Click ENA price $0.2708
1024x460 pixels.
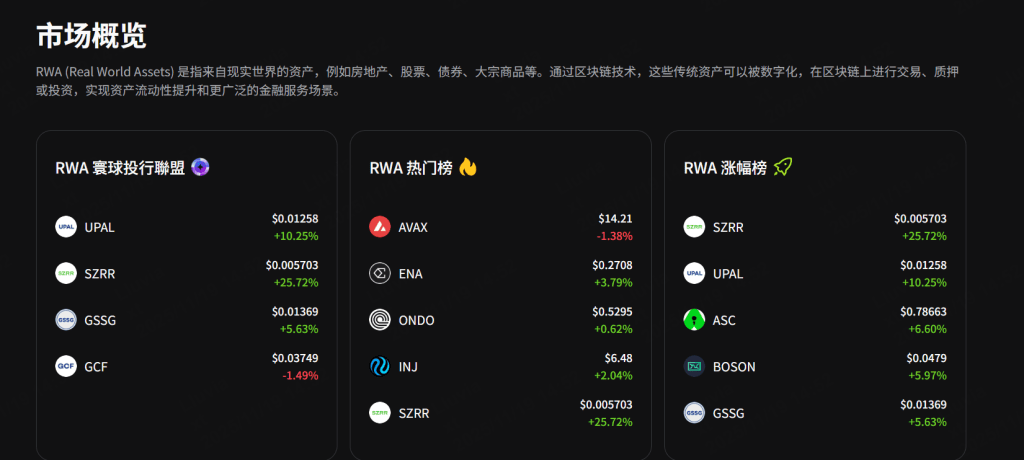click(613, 265)
